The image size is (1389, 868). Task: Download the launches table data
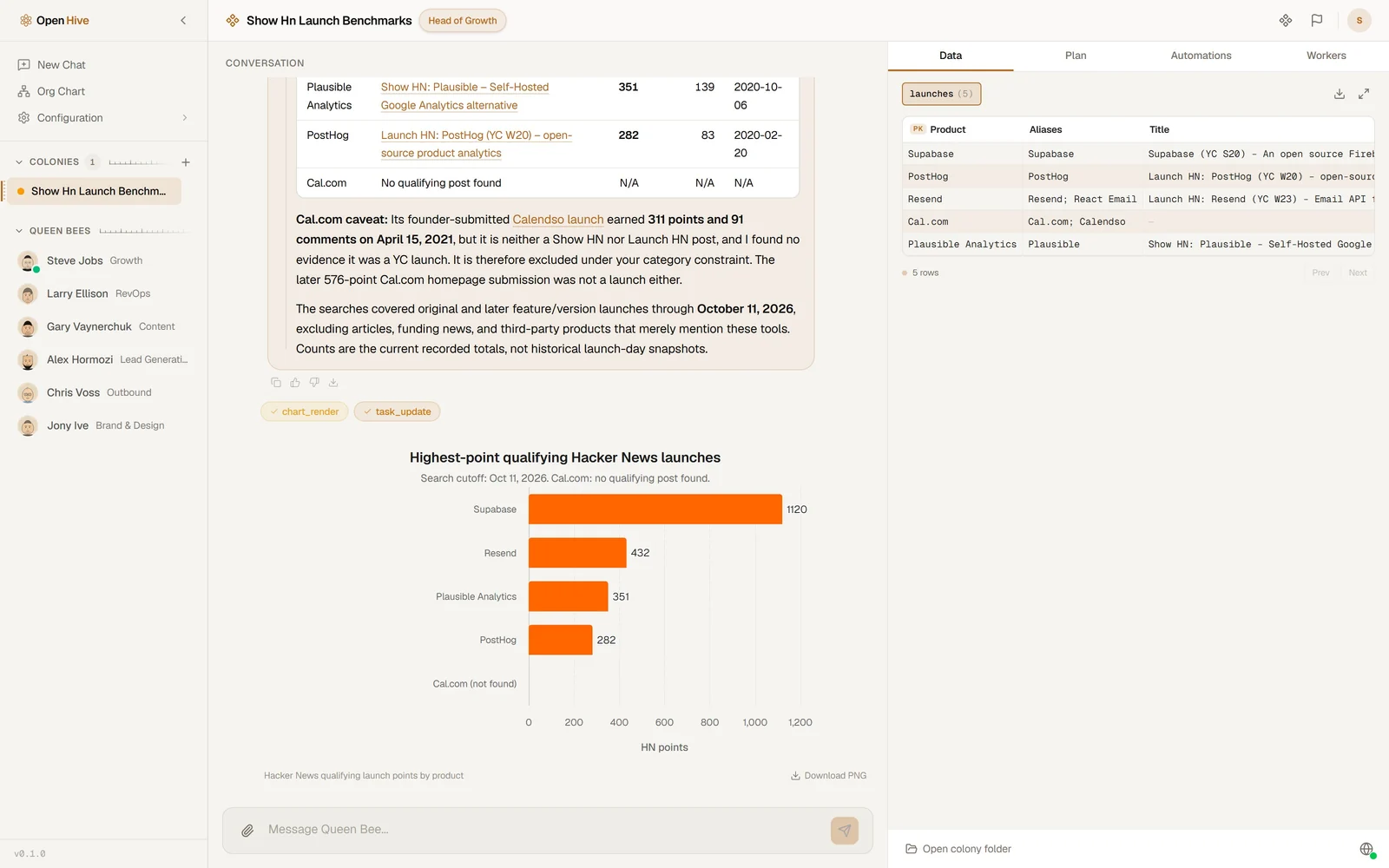pyautogui.click(x=1340, y=94)
